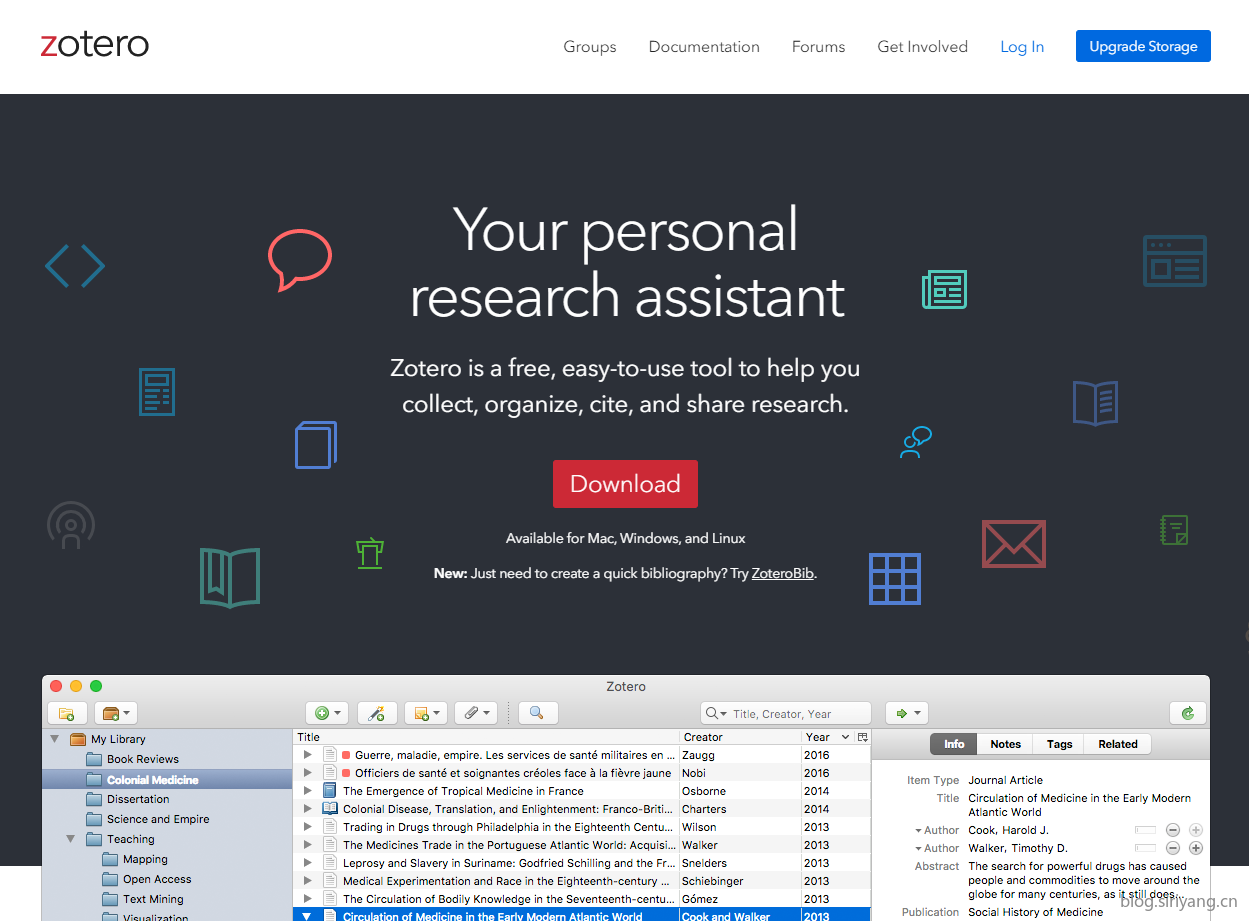The image size is (1249, 921).
Task: Click the Zotero logo in header
Action: coord(94,45)
